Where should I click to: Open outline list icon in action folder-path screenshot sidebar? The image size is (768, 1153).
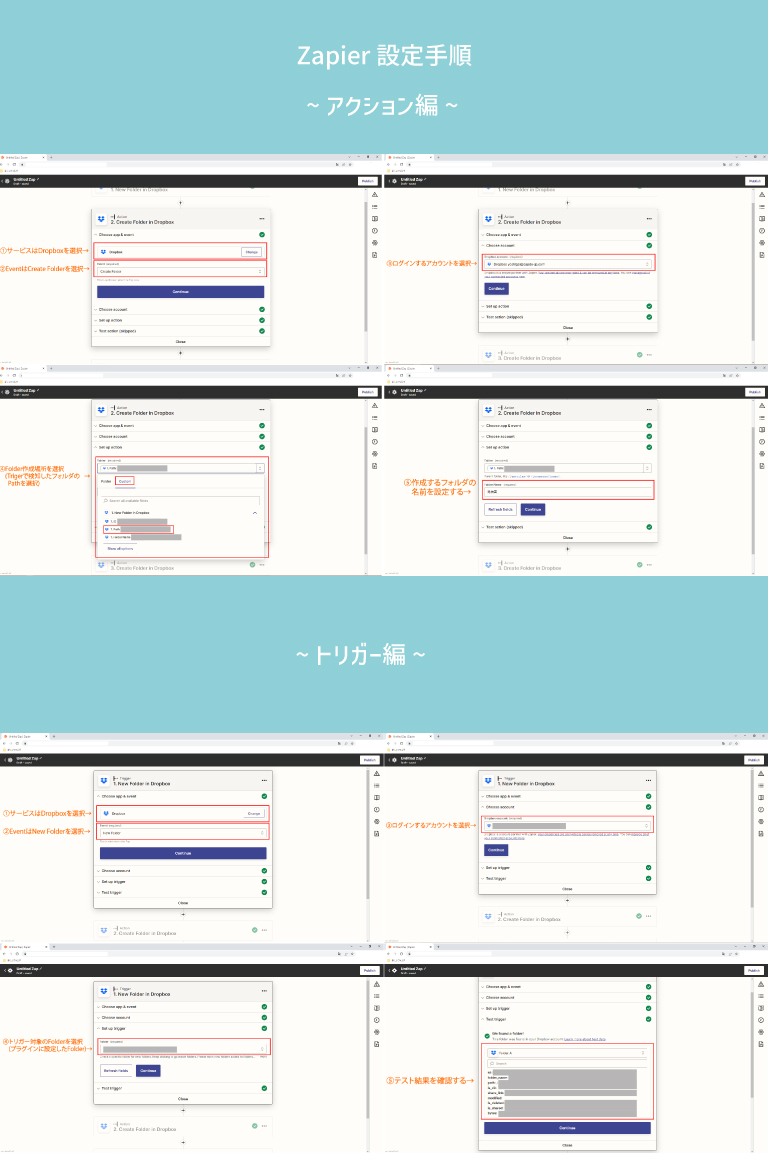pyautogui.click(x=374, y=418)
